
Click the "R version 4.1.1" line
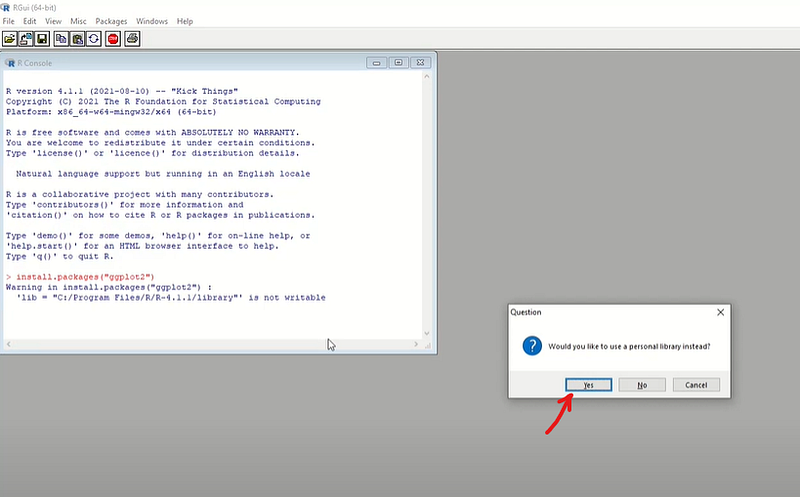tap(122, 91)
